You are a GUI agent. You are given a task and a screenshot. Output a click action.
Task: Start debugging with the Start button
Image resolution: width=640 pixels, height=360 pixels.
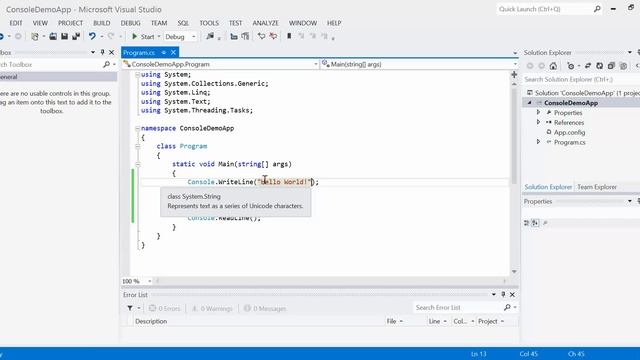coord(143,36)
